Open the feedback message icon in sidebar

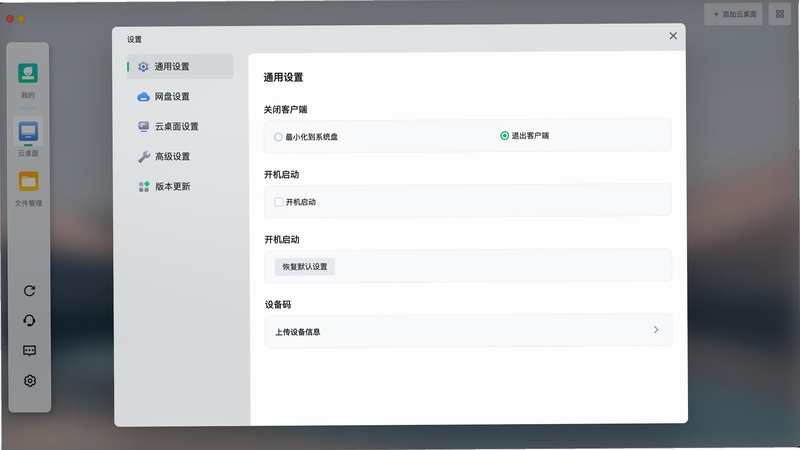click(30, 351)
